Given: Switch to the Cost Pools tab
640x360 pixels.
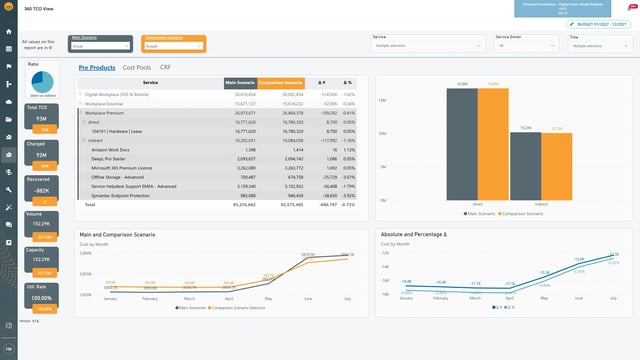Looking at the screenshot, I should pyautogui.click(x=137, y=68).
